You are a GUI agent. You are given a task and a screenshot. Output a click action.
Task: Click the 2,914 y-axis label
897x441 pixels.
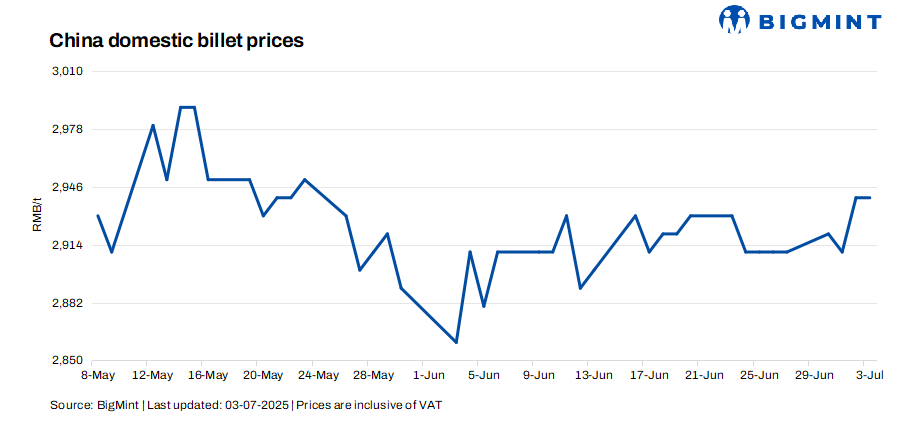tap(68, 245)
